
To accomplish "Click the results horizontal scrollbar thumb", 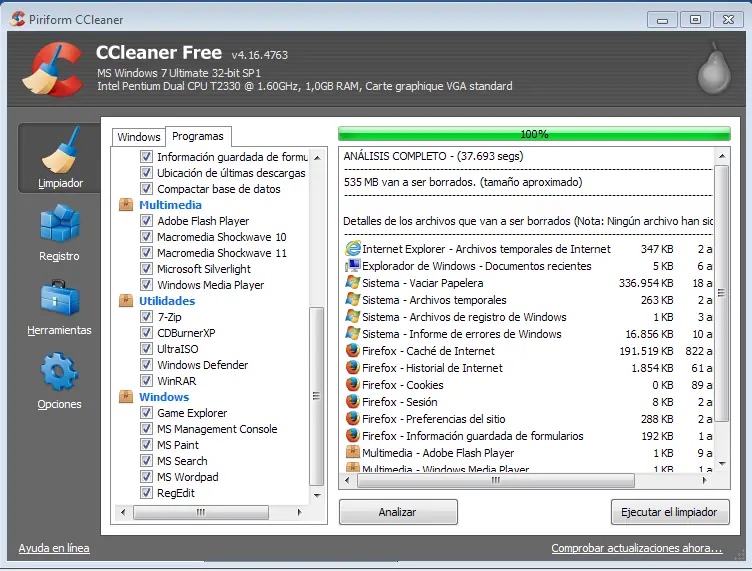I will [x=496, y=480].
